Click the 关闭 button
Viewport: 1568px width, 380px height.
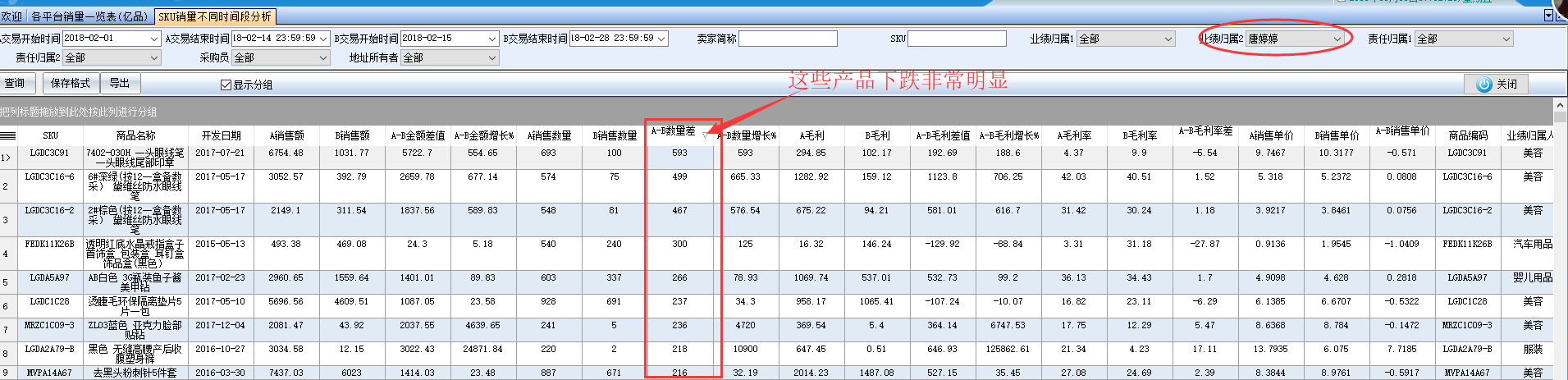point(1497,84)
